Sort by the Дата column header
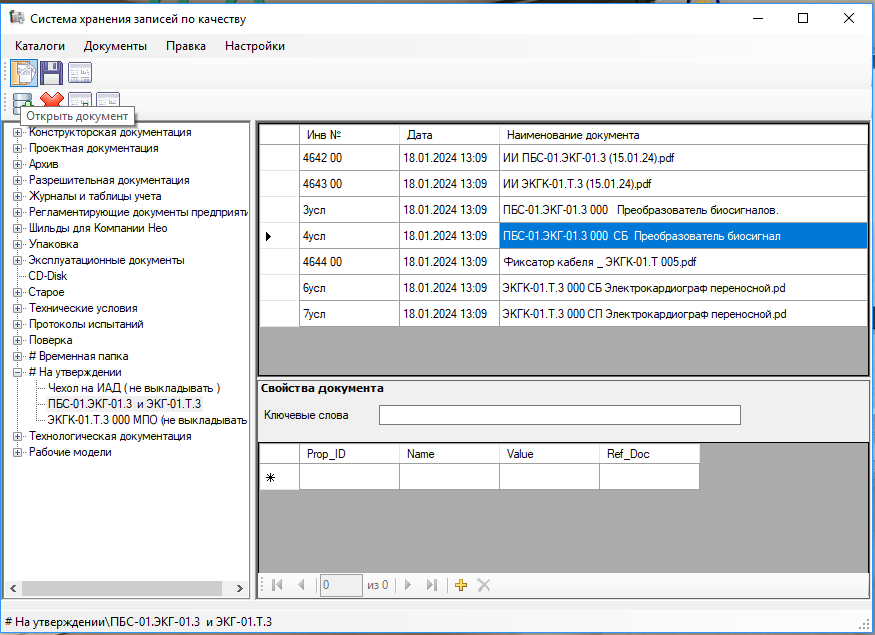This screenshot has height=635, width=875. (449, 135)
